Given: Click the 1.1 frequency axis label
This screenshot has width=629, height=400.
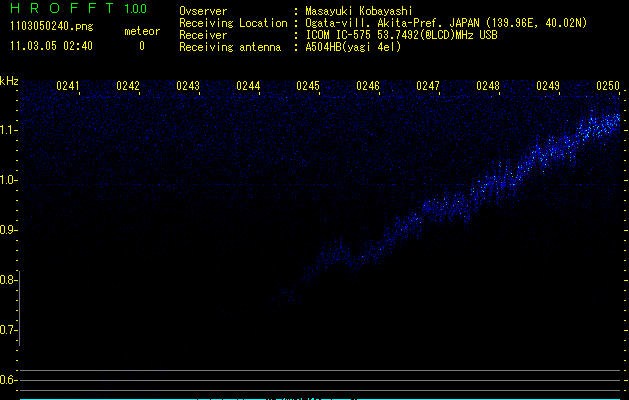Looking at the screenshot, I should click(8, 130).
